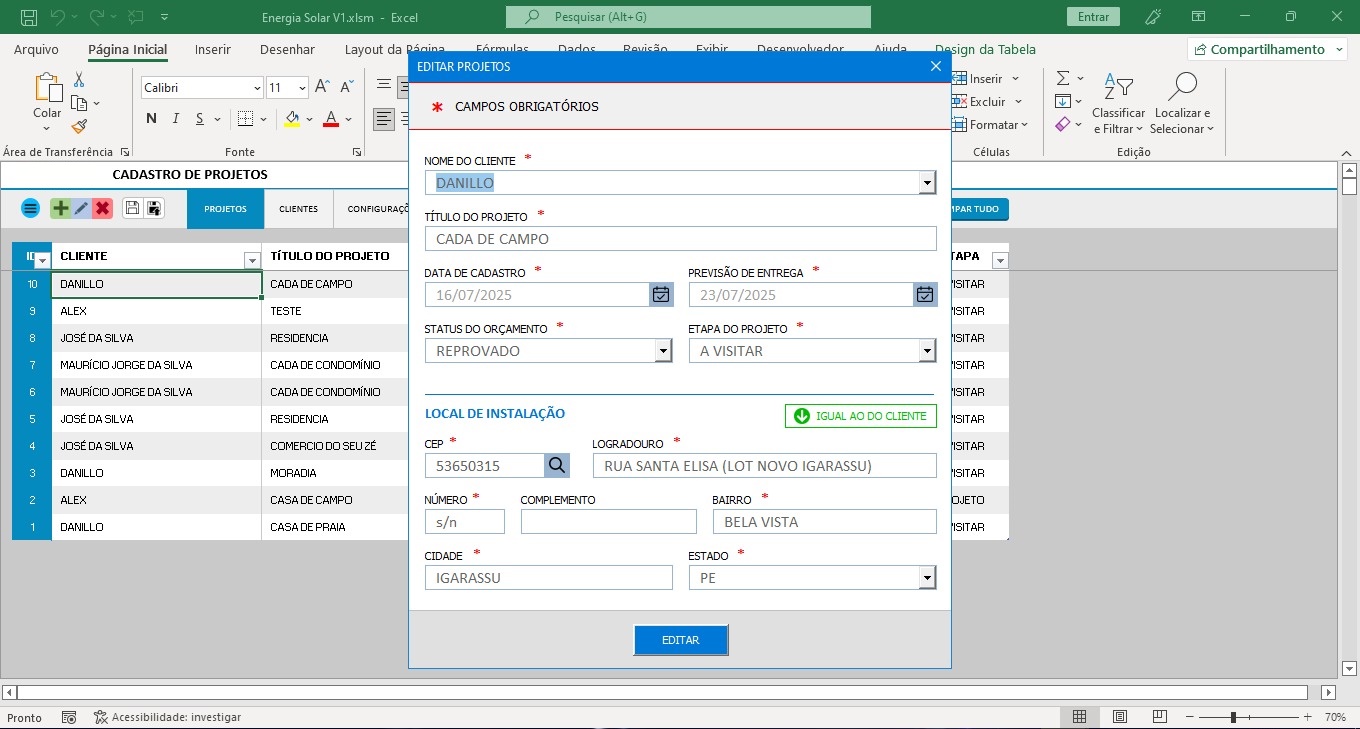Open the ETAPA DO PROJETO dropdown arrow
Screen dimensions: 1360x729
[x=928, y=351]
